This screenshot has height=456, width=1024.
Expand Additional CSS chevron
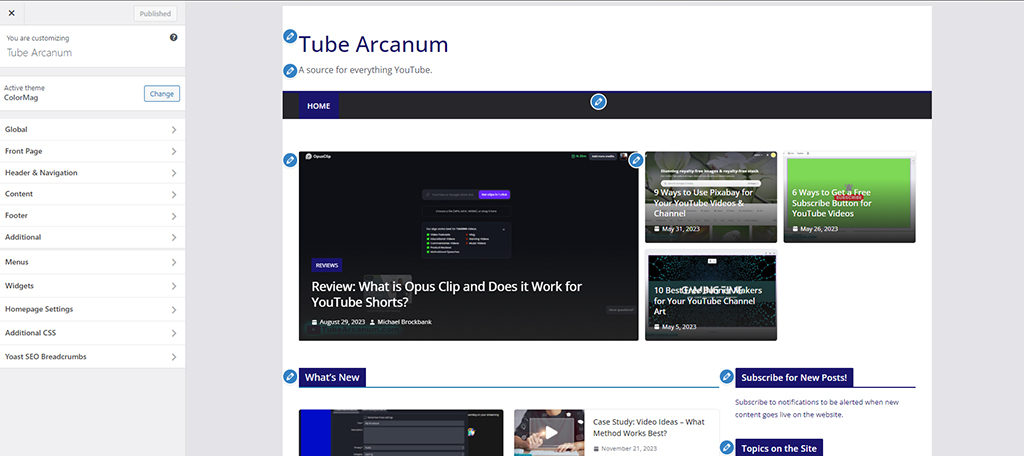[x=174, y=333]
